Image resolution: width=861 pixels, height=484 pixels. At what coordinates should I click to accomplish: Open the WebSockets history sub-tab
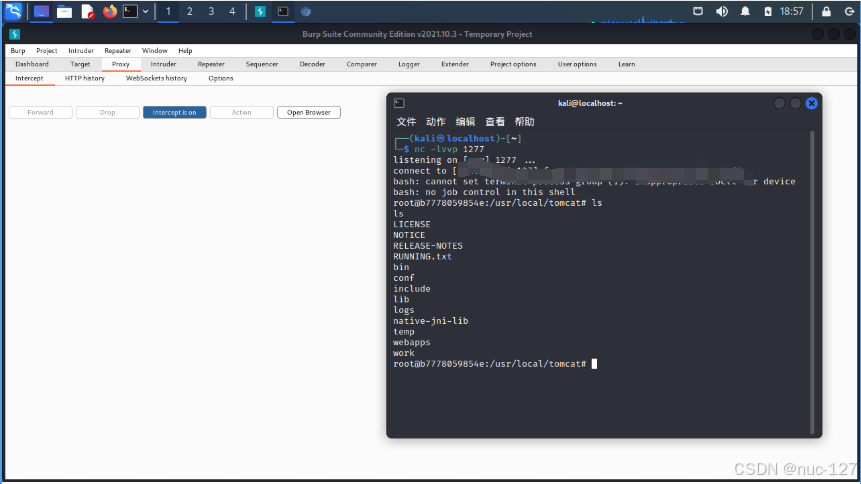pos(156,79)
